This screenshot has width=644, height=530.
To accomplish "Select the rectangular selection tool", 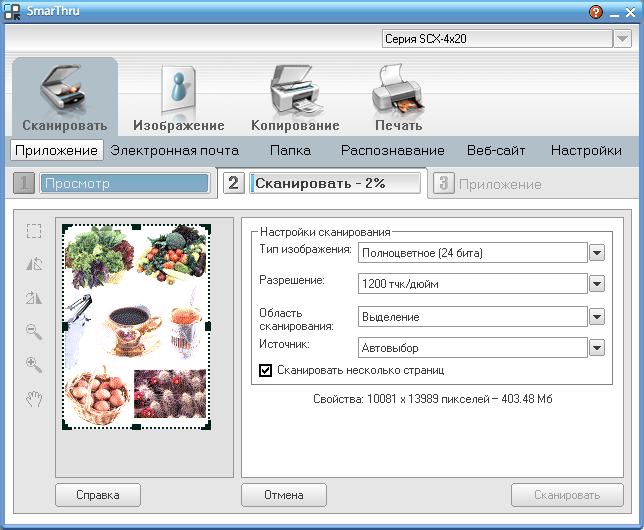I will (x=34, y=231).
